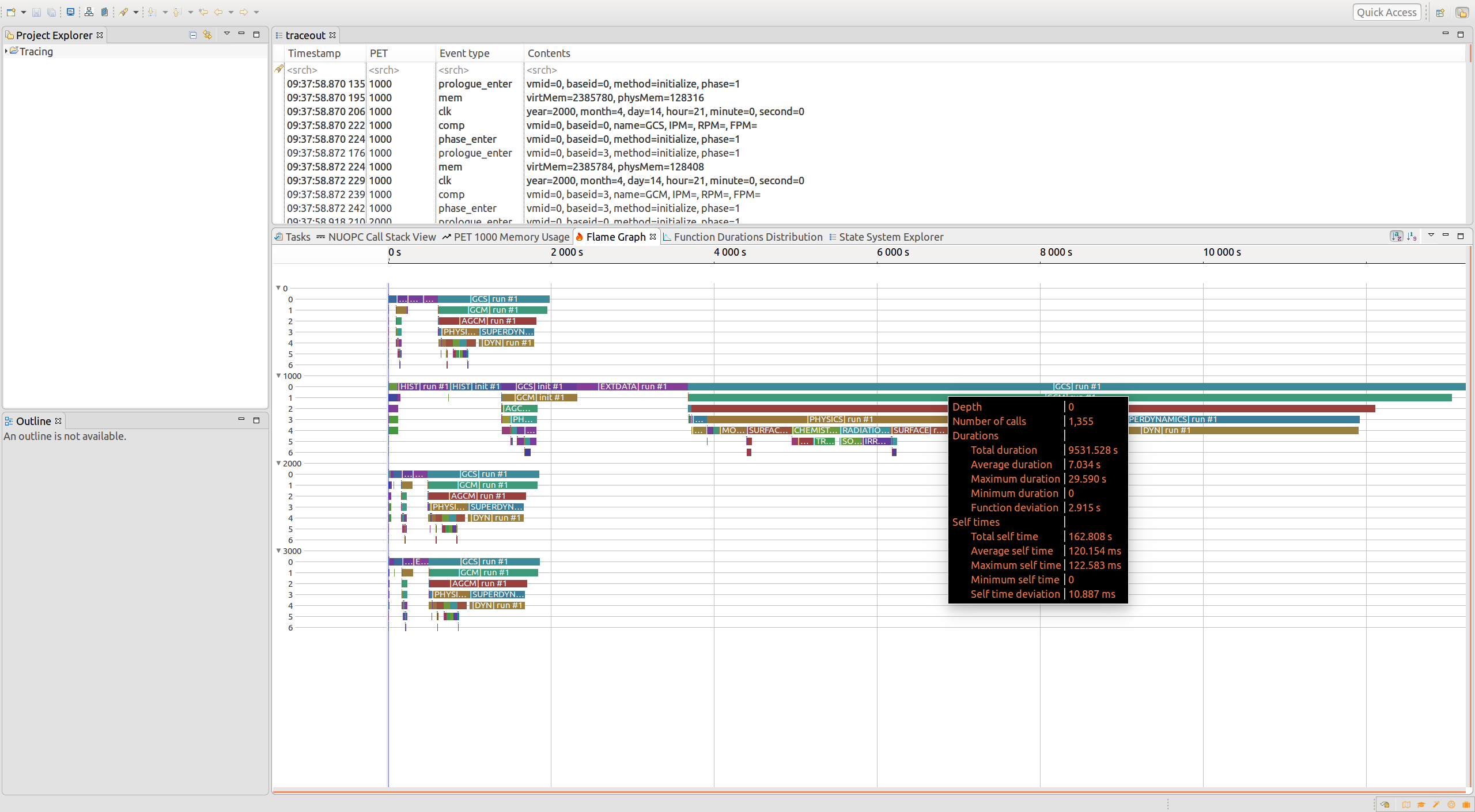
Task: Collapse PET 0 group in flame graph
Action: (x=278, y=288)
